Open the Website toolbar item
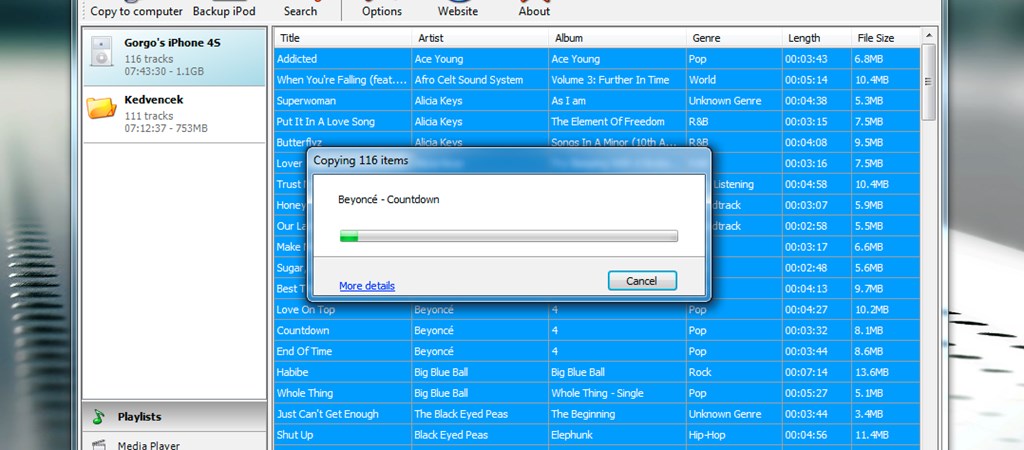 pyautogui.click(x=458, y=10)
